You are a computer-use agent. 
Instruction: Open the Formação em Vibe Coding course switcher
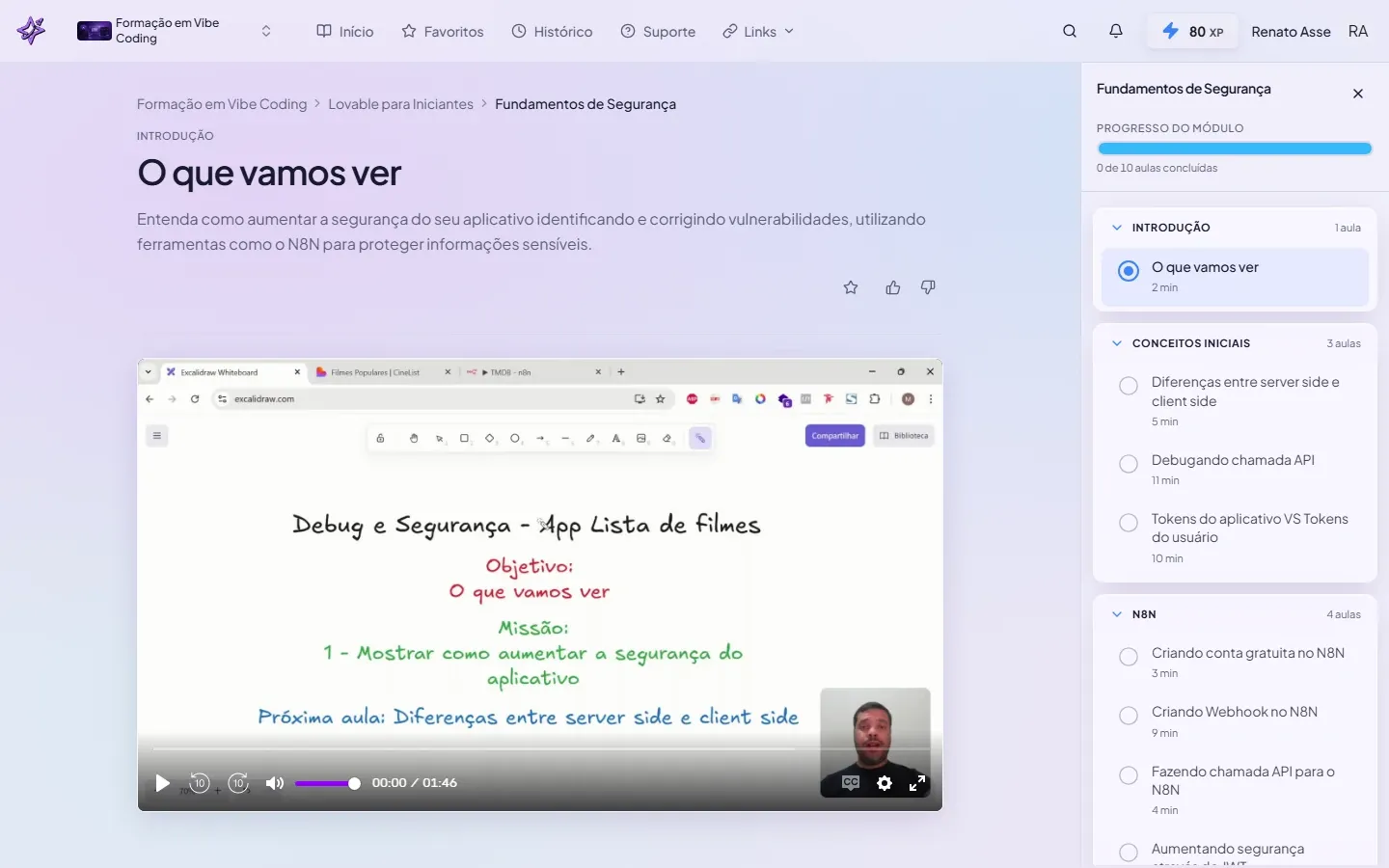(266, 31)
